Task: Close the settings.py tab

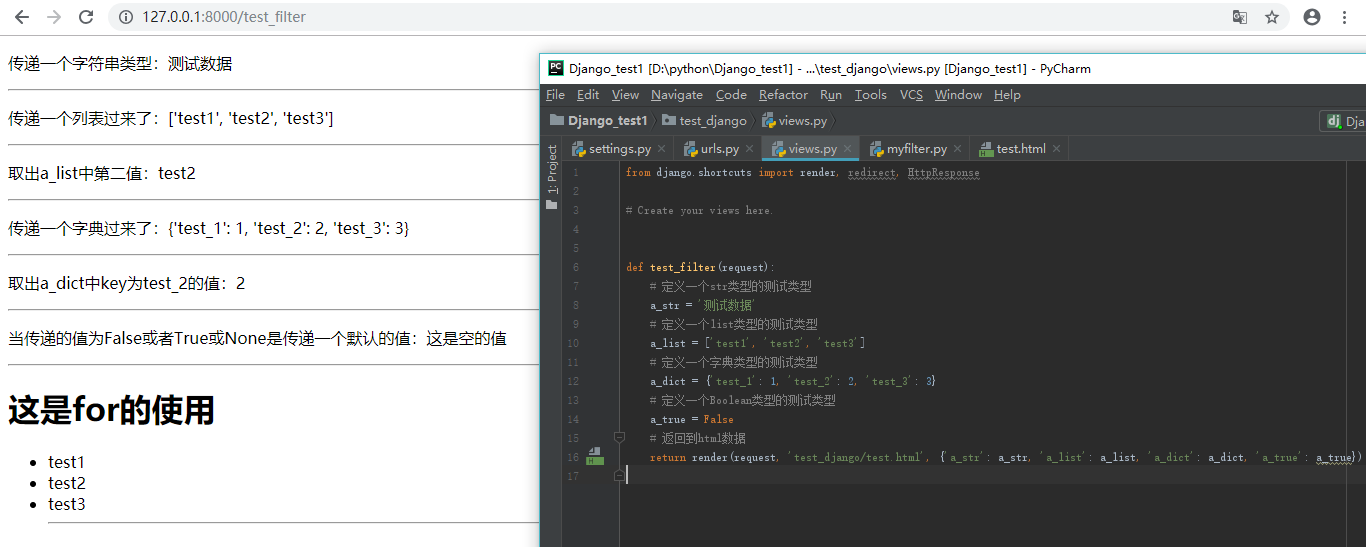Action: 661,149
